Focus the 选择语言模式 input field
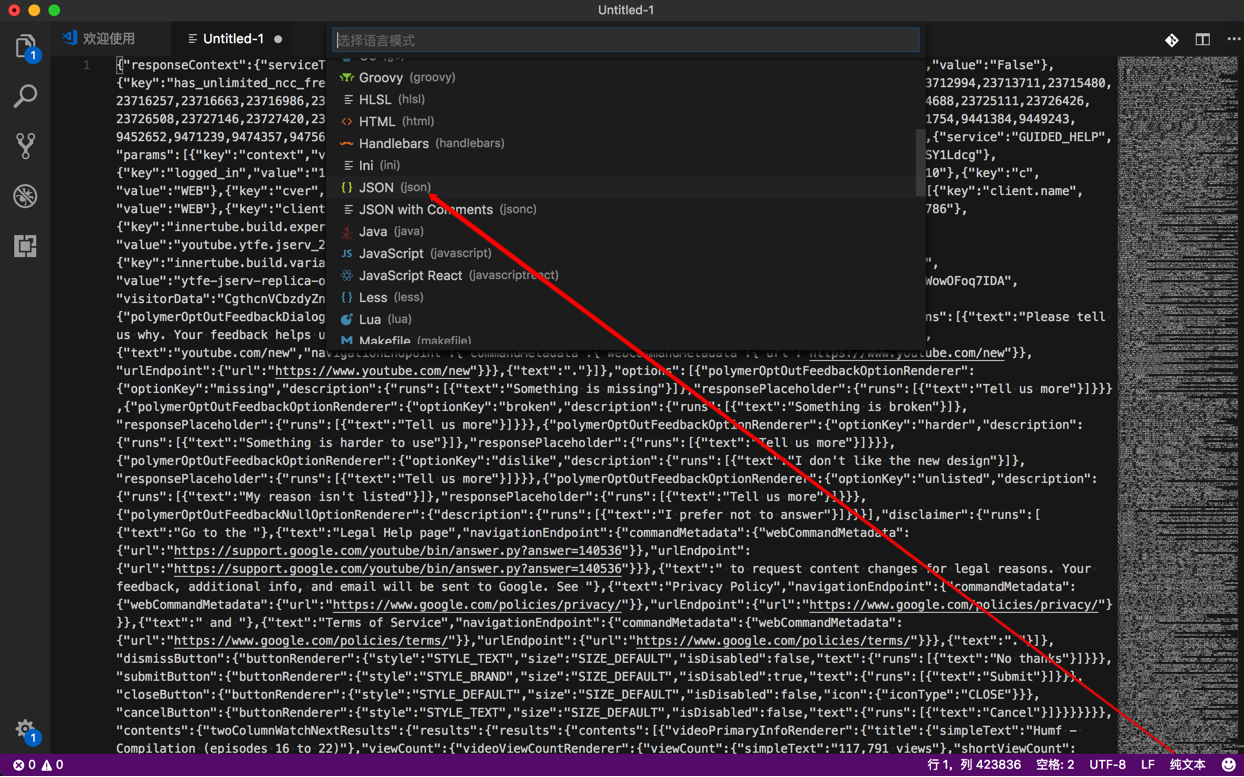The width and height of the screenshot is (1244, 777). click(x=626, y=40)
